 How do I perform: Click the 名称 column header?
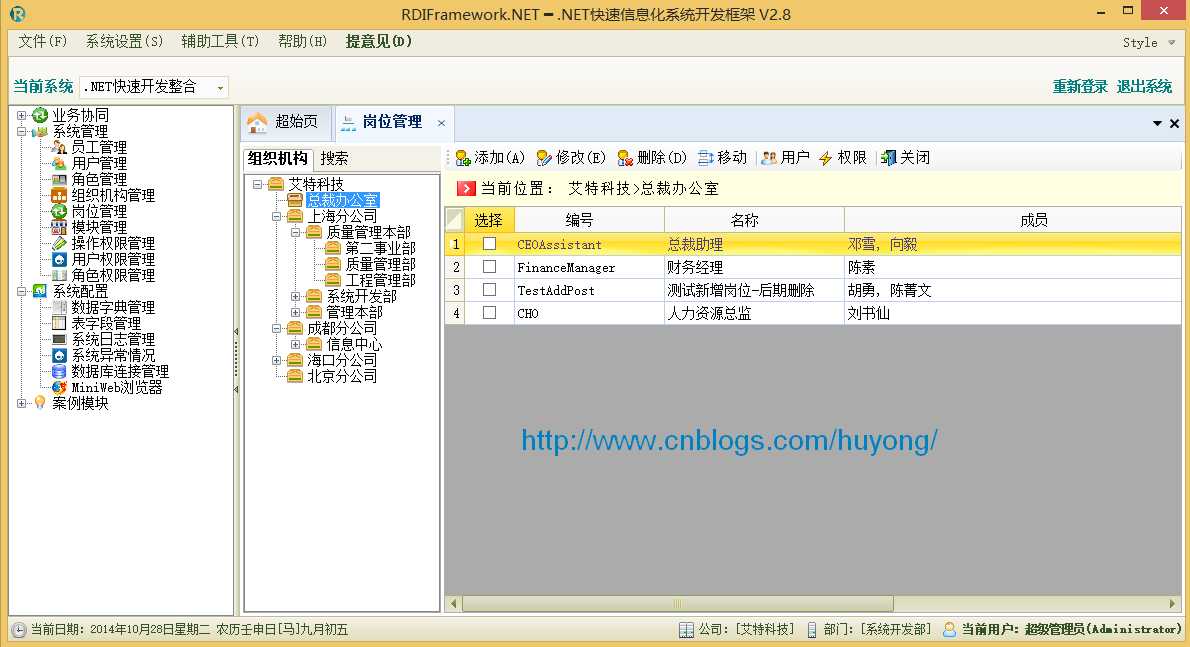coord(754,220)
